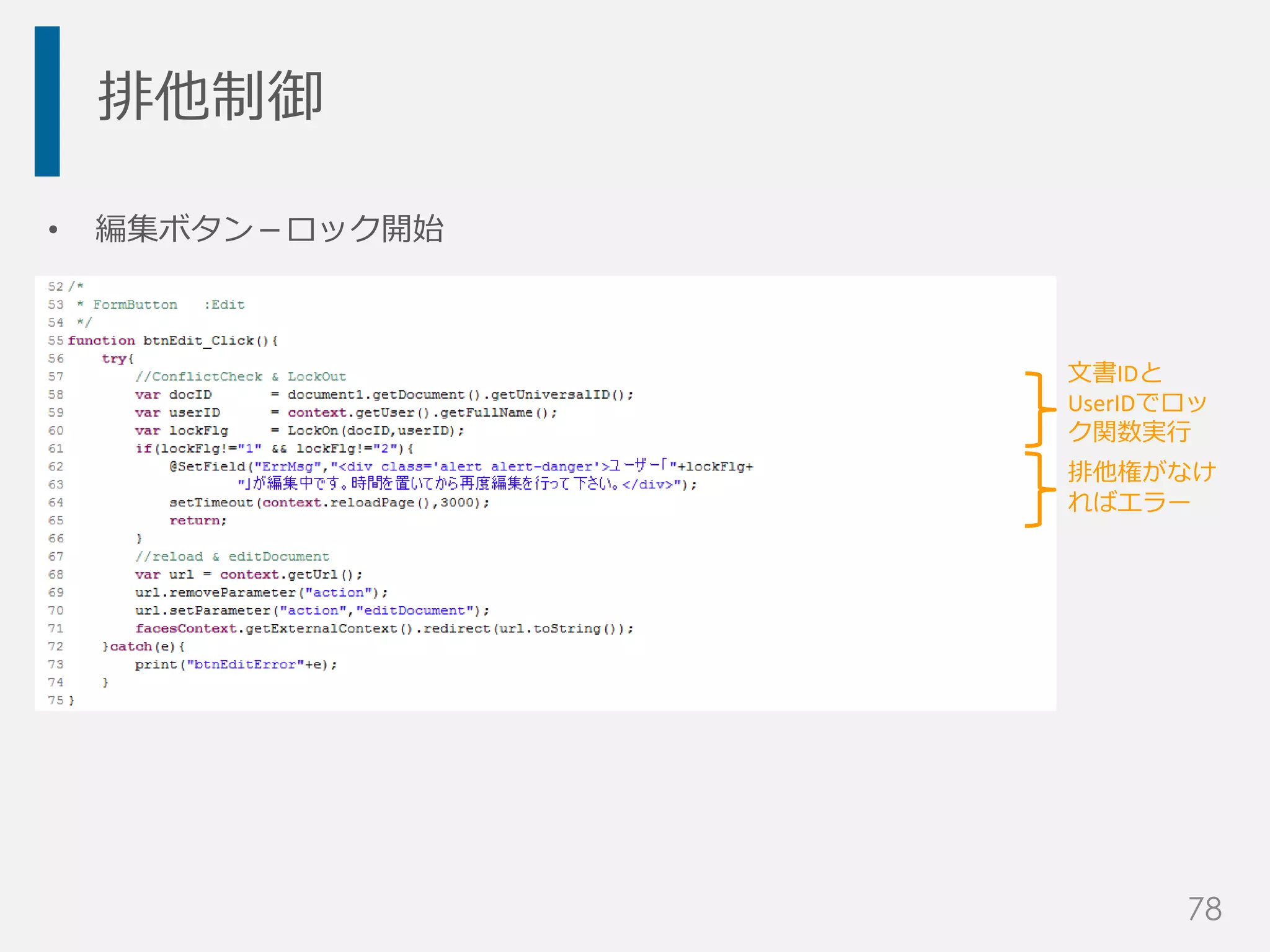Click the try{ line 56
Screen dimensions: 1270x952
(x=118, y=358)
